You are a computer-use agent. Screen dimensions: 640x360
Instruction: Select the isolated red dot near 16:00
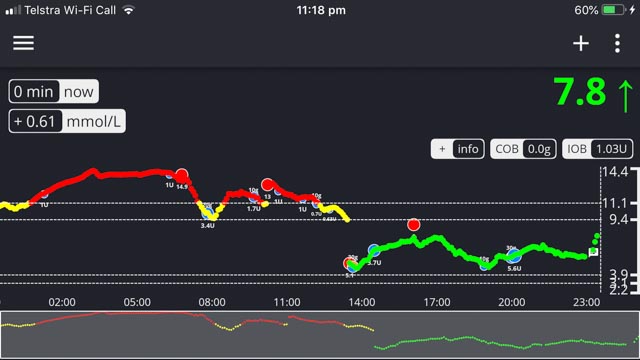413,224
